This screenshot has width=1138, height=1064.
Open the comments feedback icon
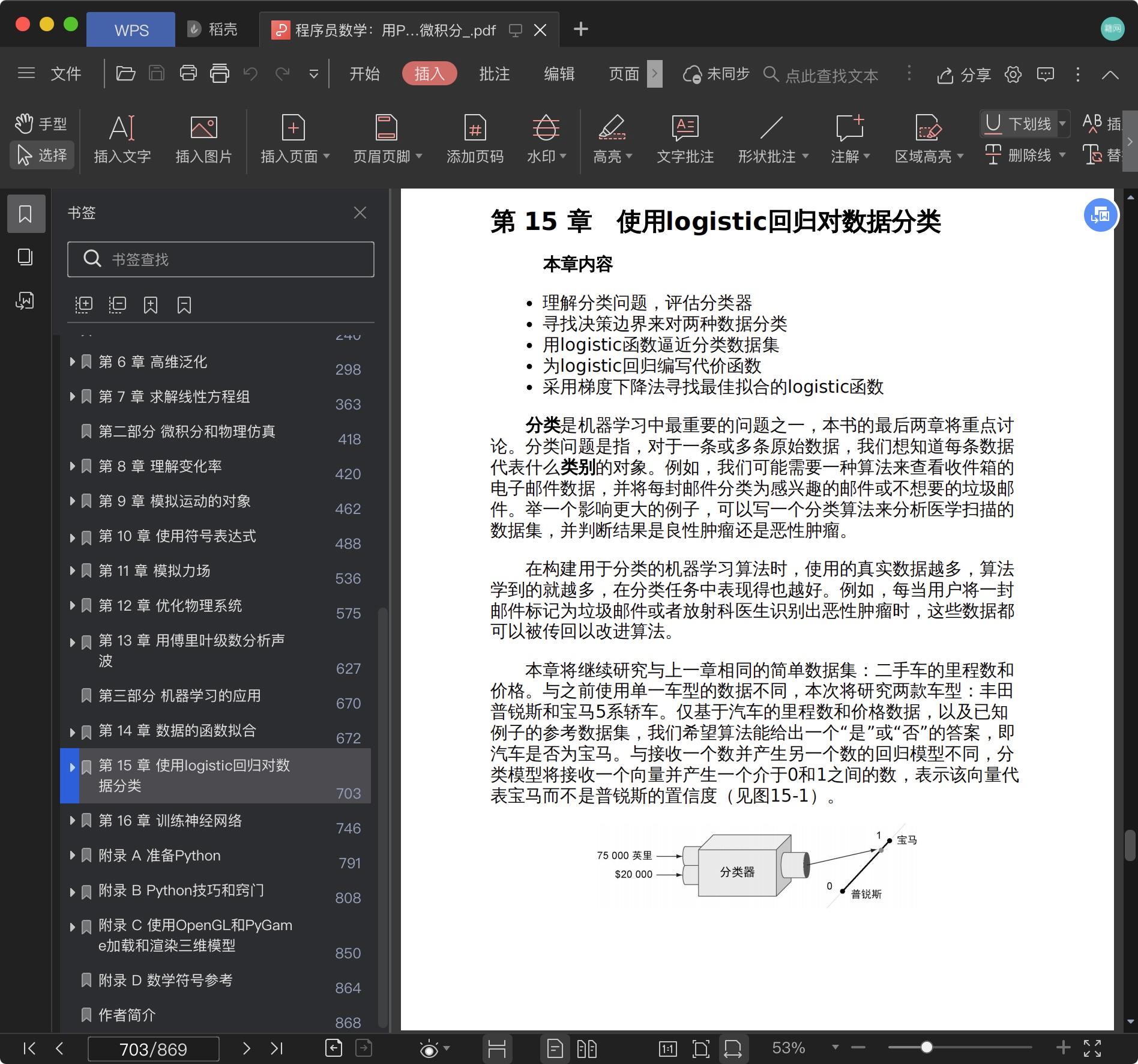tap(1046, 74)
